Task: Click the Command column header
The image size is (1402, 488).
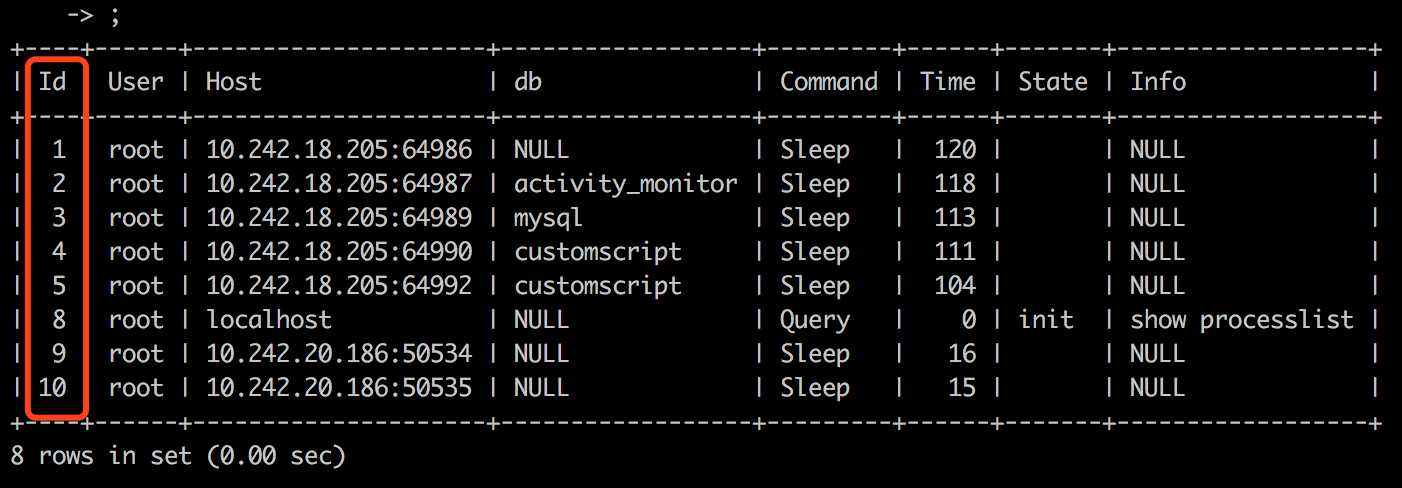Action: (829, 82)
